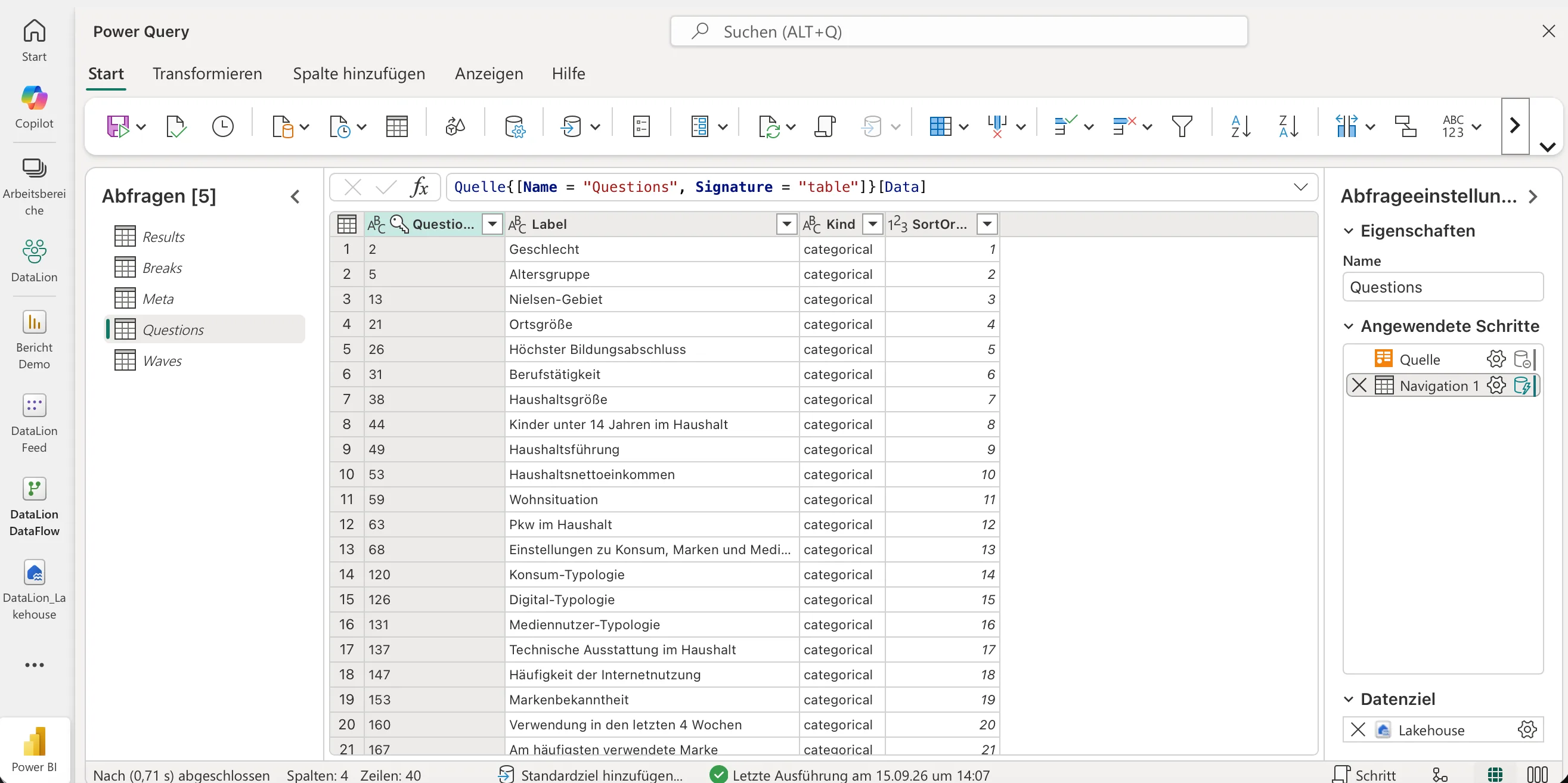Image resolution: width=1568 pixels, height=783 pixels.
Task: Click the remove columns icon
Action: tap(997, 126)
